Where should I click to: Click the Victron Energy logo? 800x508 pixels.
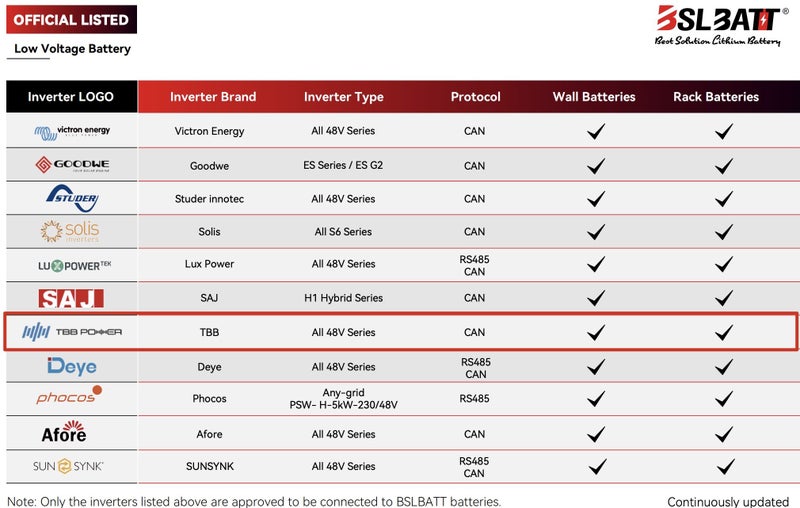72,131
